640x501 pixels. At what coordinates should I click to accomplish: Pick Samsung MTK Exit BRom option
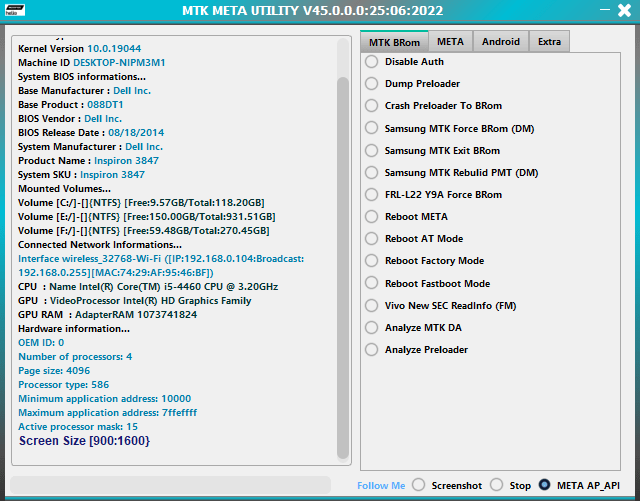pyautogui.click(x=432, y=151)
